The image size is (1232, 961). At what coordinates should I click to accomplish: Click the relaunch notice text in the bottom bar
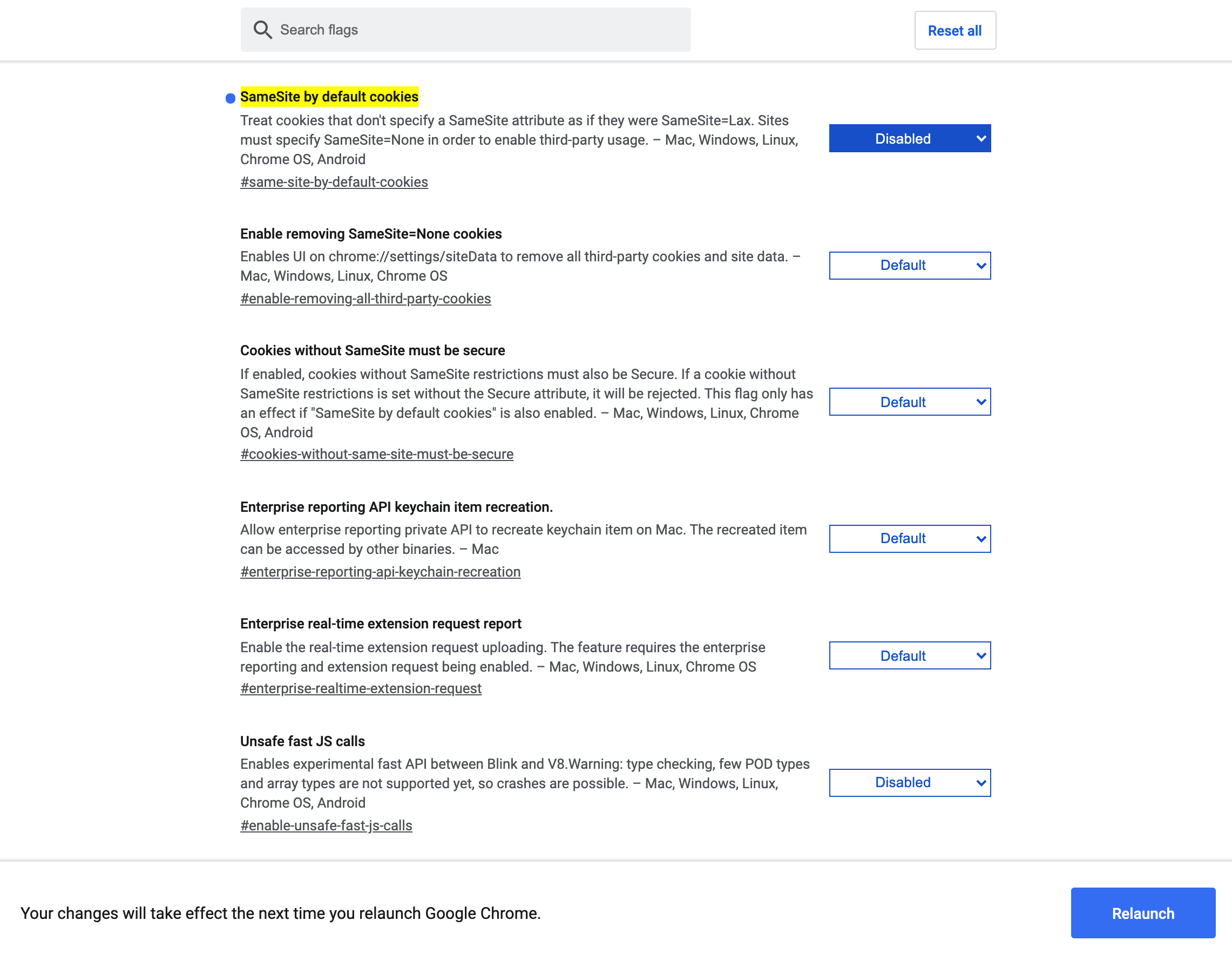pos(280,913)
